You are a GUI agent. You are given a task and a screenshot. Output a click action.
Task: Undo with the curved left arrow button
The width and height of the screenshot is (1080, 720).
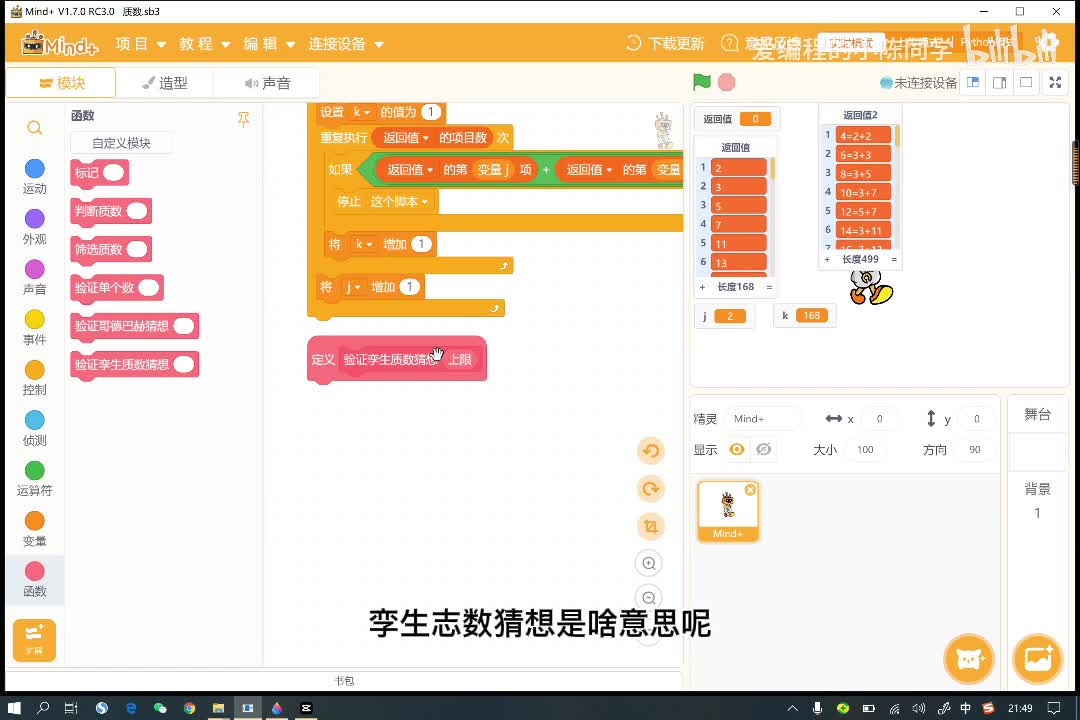650,451
